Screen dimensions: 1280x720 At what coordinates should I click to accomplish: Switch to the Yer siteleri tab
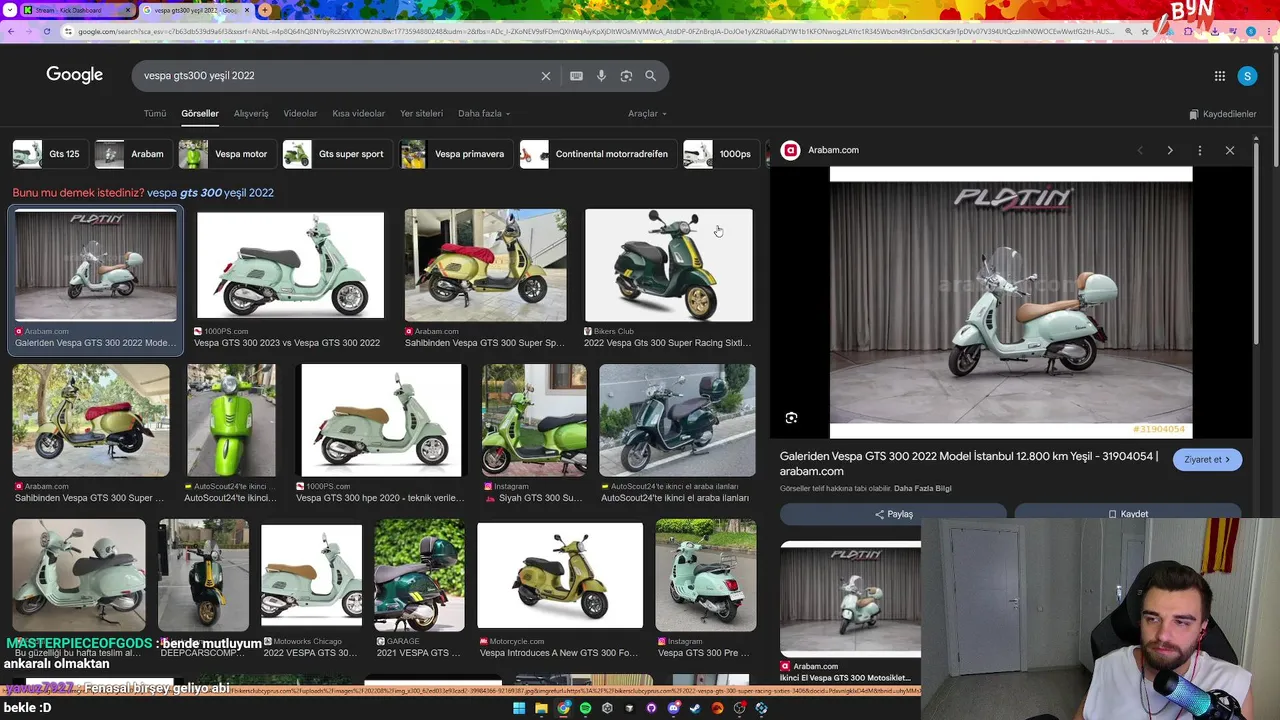point(421,113)
